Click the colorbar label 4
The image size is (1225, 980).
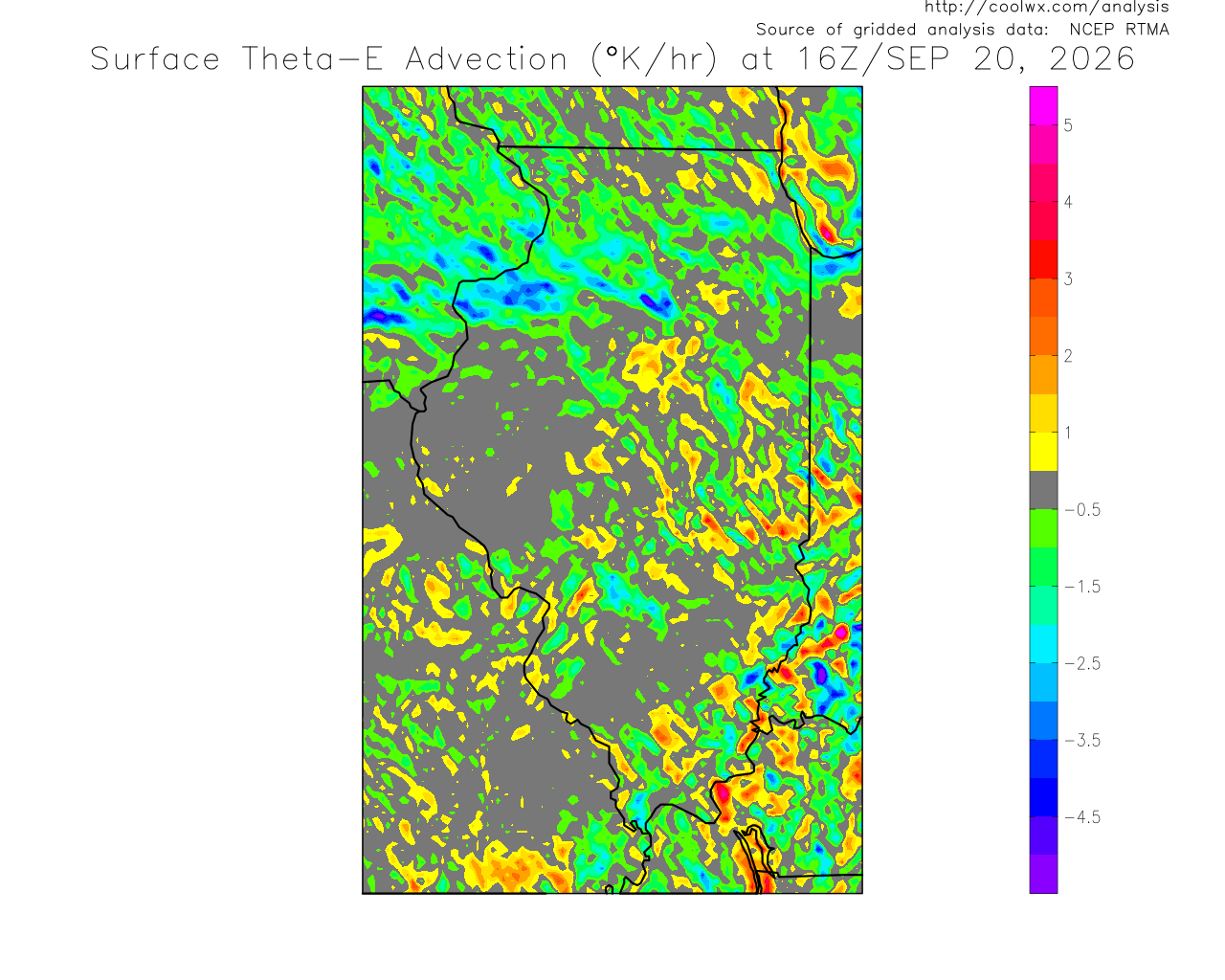pyautogui.click(x=1068, y=202)
